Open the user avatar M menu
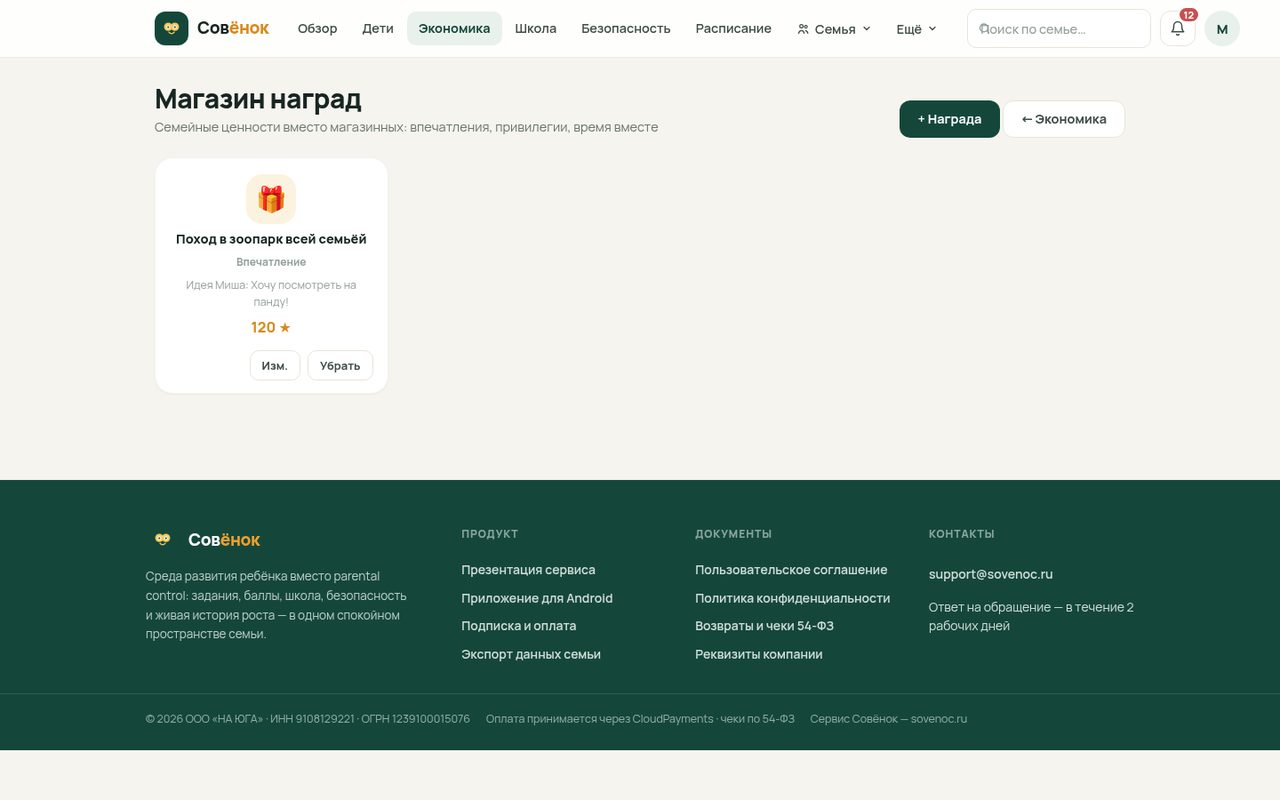The image size is (1280, 800). pos(1221,28)
